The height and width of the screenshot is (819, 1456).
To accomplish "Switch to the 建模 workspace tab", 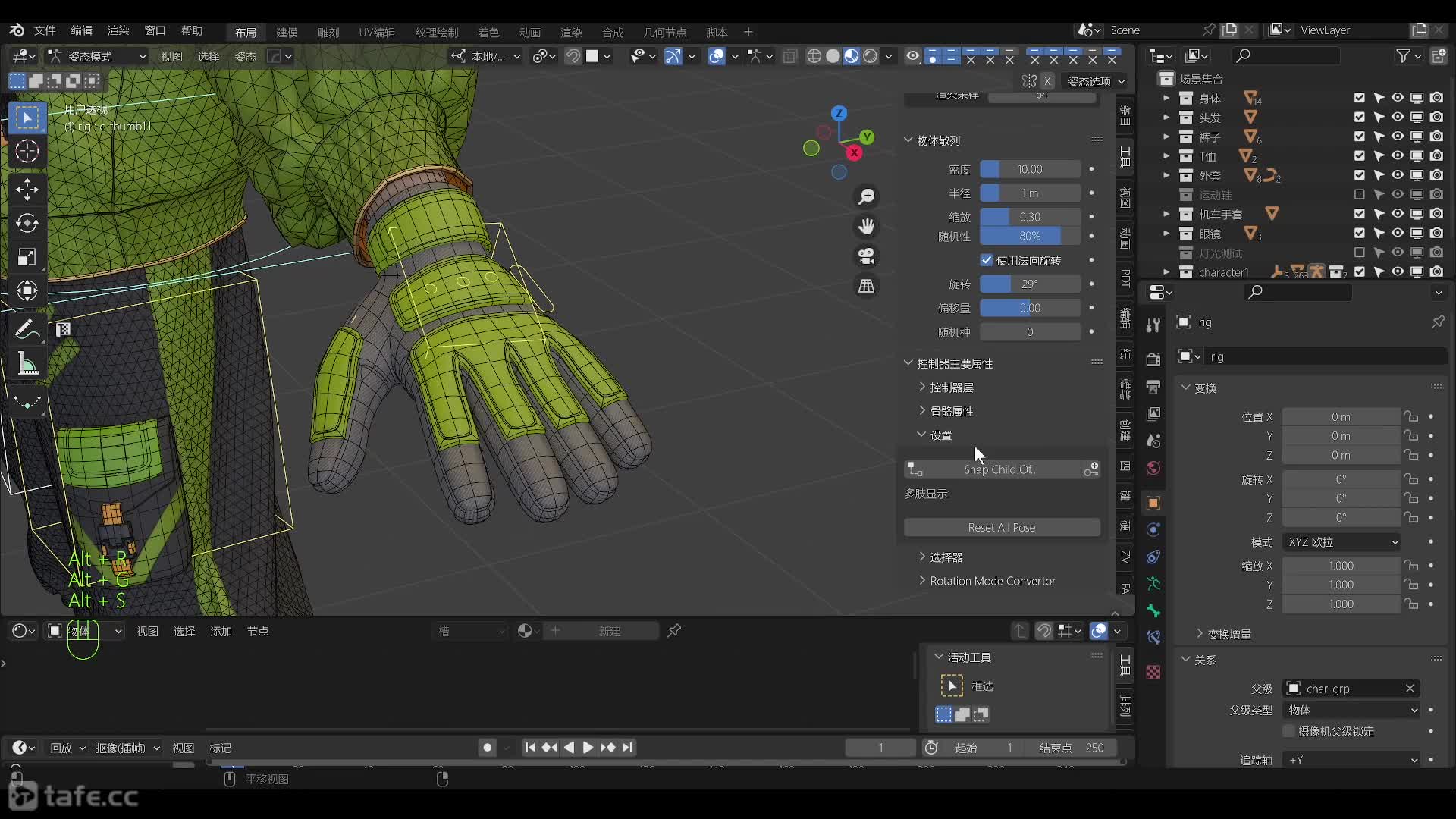I will (287, 32).
